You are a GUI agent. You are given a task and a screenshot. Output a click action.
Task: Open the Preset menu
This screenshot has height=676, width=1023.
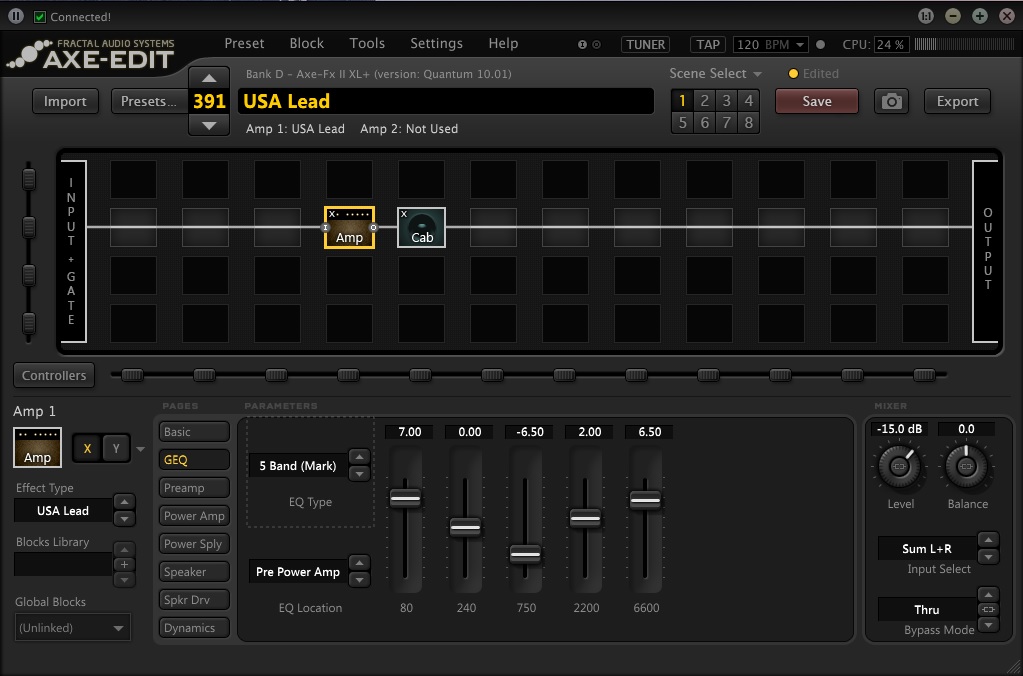245,44
